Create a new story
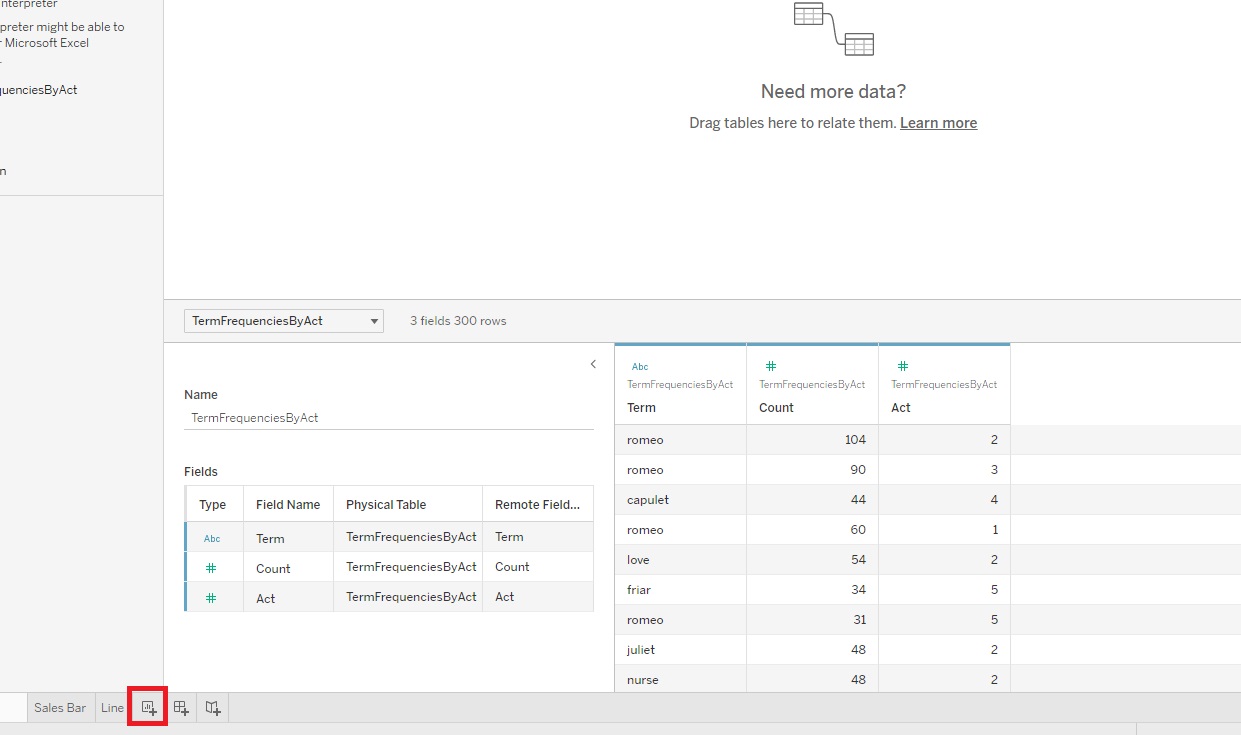This screenshot has height=735, width=1241. coord(212,707)
